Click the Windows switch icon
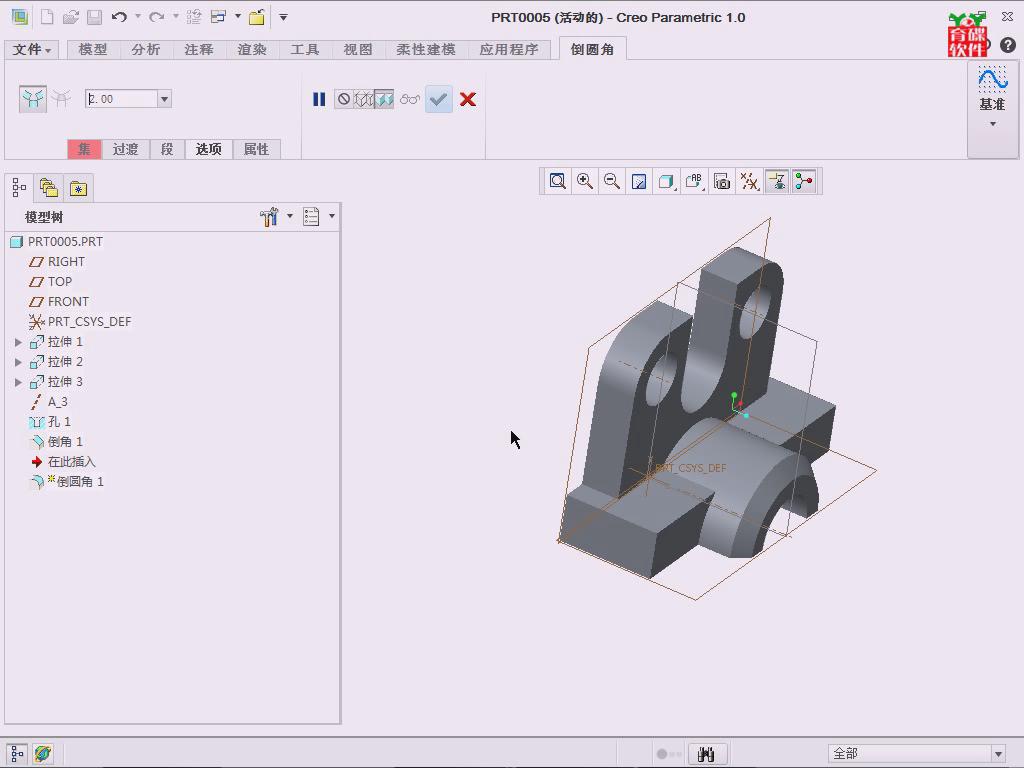Viewport: 1024px width, 768px height. pos(218,17)
